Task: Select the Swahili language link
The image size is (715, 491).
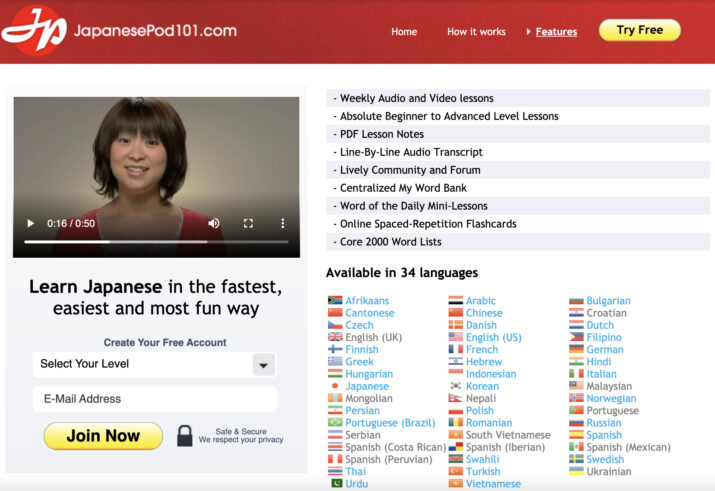Action: tap(482, 460)
